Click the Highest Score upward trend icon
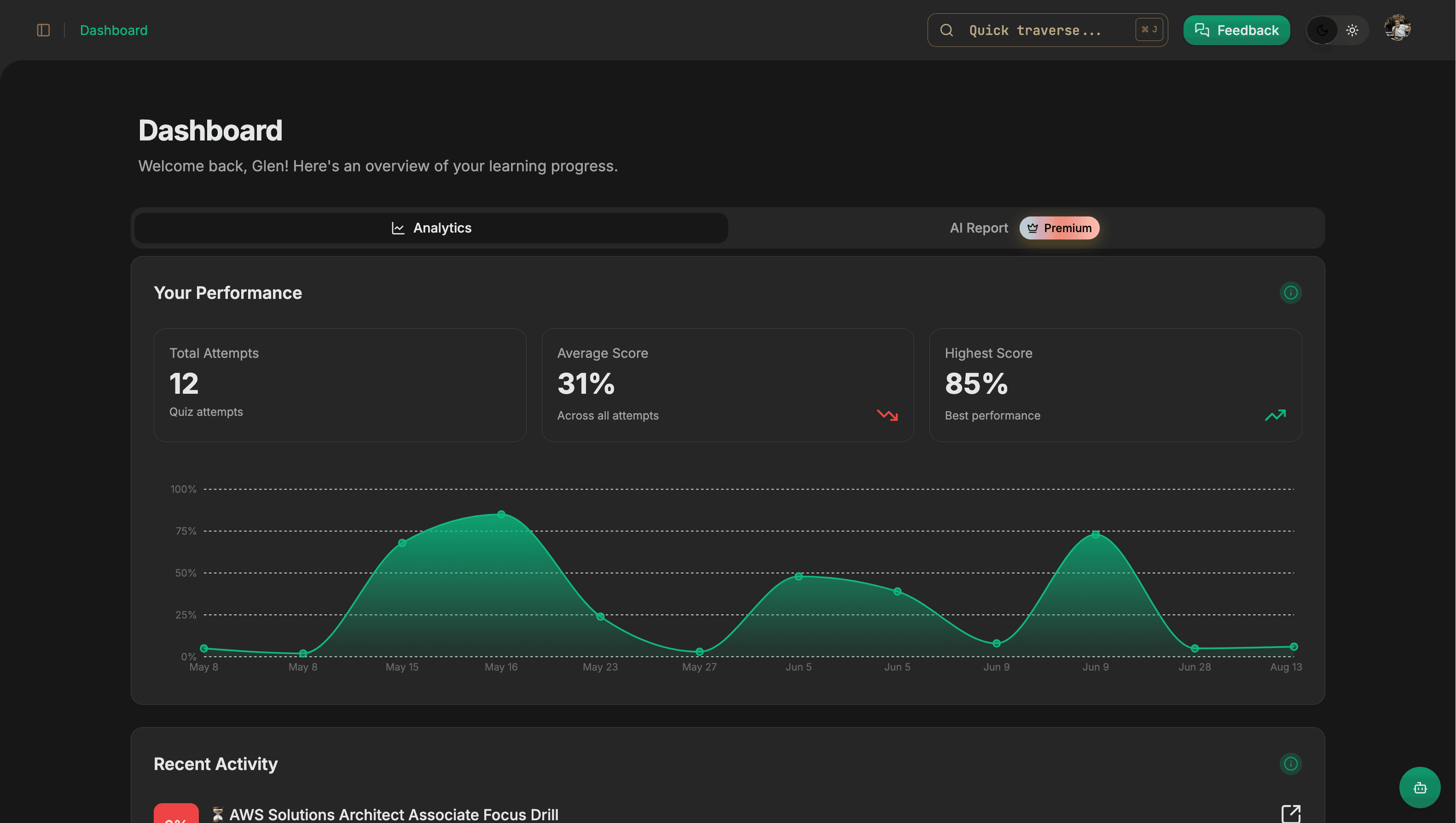This screenshot has width=1456, height=823. pos(1275,415)
